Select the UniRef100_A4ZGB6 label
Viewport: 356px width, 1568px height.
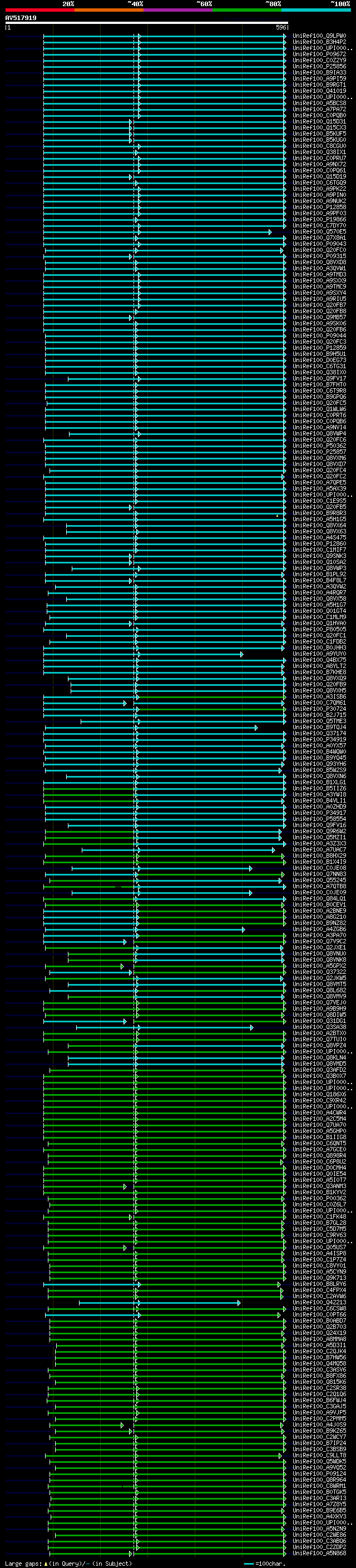(319, 929)
